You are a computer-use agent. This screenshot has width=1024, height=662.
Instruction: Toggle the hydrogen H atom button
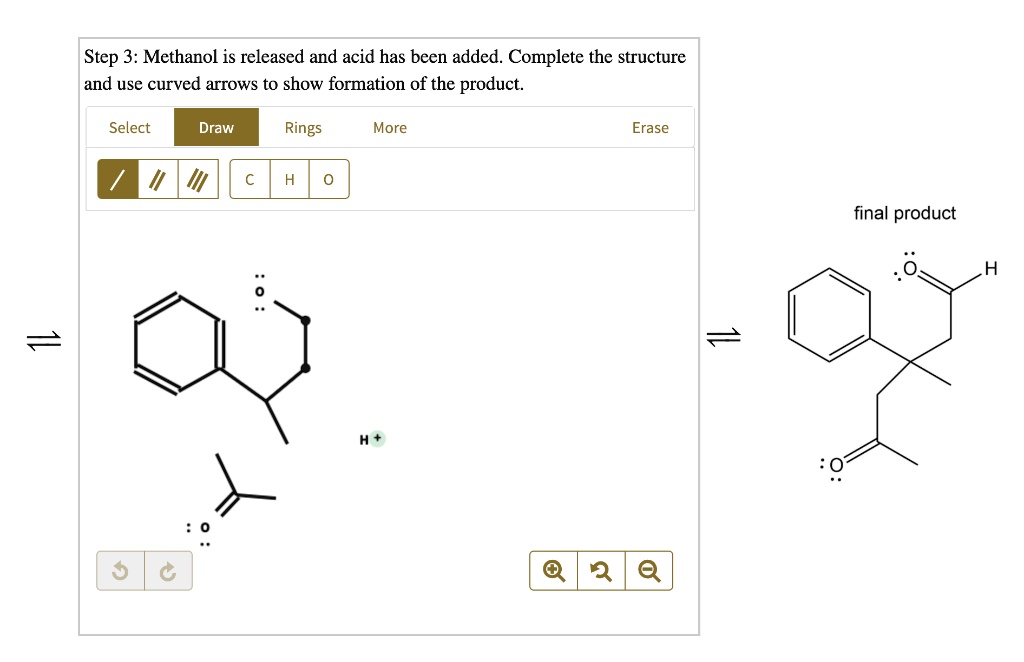[x=289, y=179]
